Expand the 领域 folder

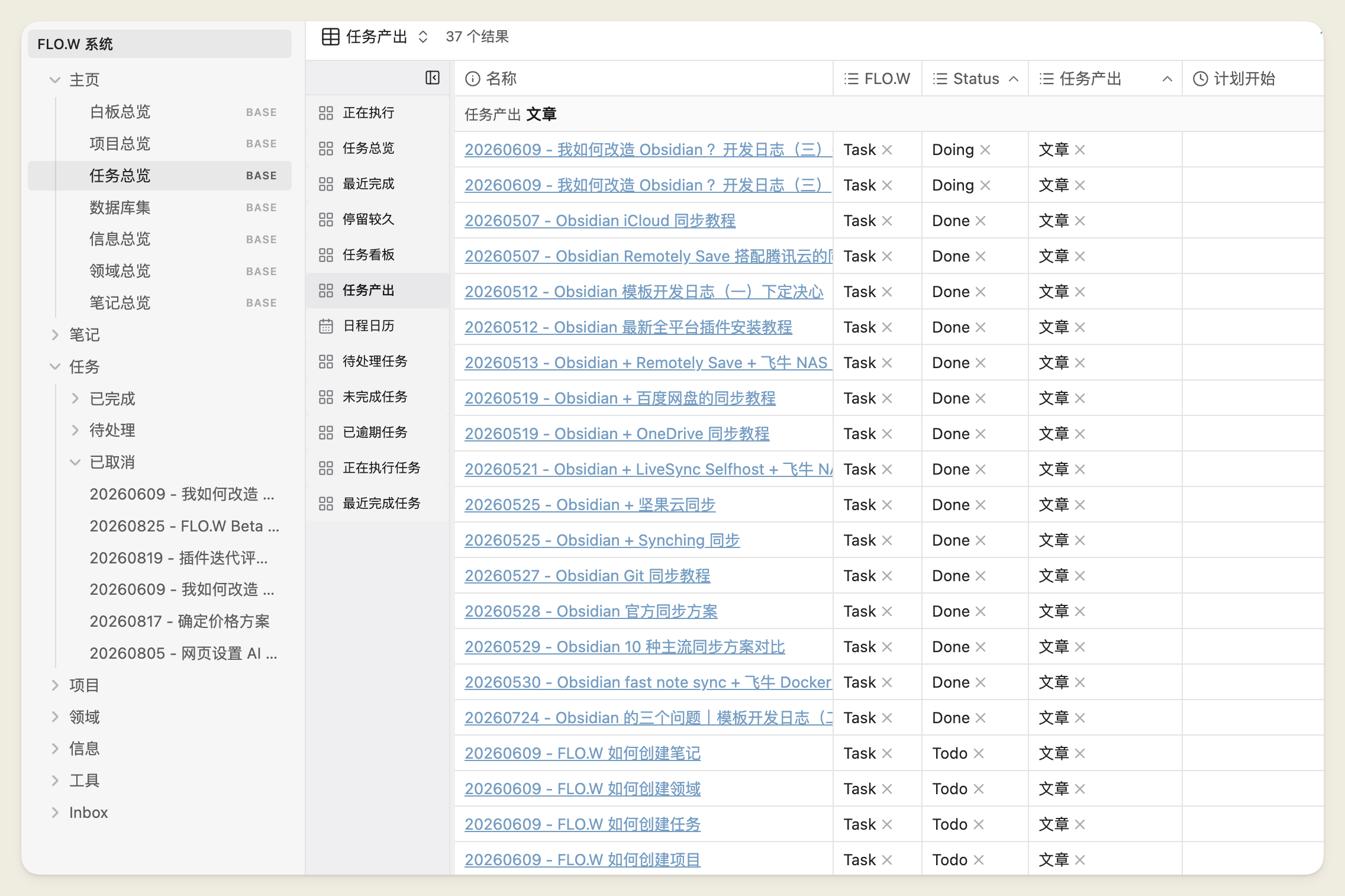tap(55, 717)
